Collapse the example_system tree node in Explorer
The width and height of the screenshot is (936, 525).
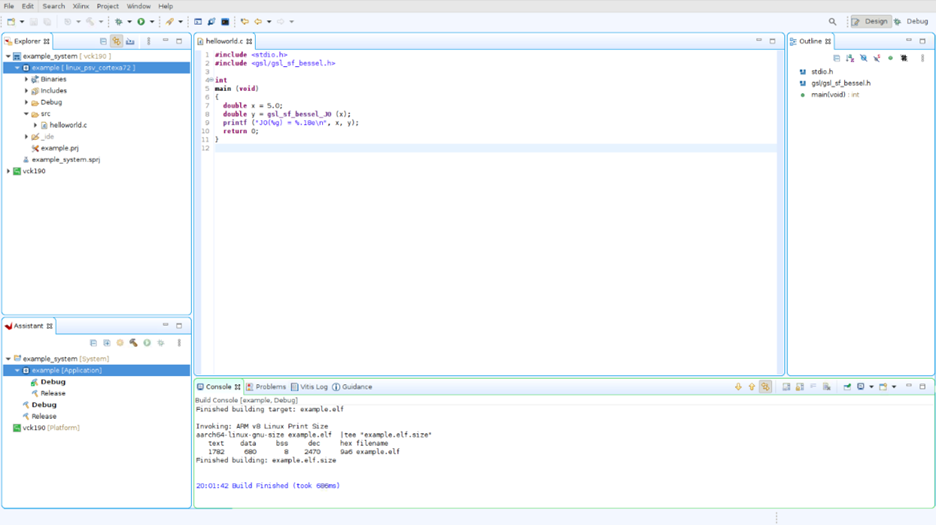pyautogui.click(x=8, y=56)
